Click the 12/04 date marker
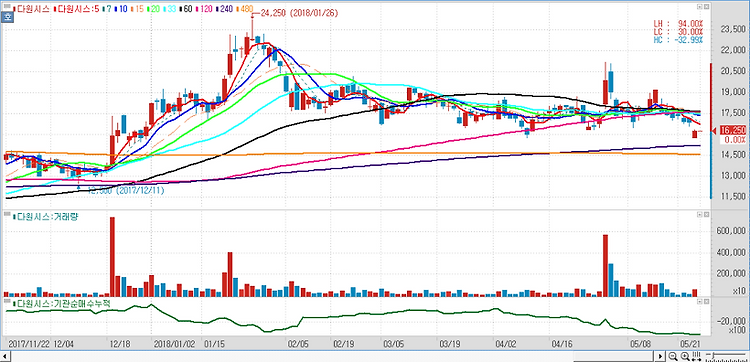750x362 pixels. (x=63, y=344)
